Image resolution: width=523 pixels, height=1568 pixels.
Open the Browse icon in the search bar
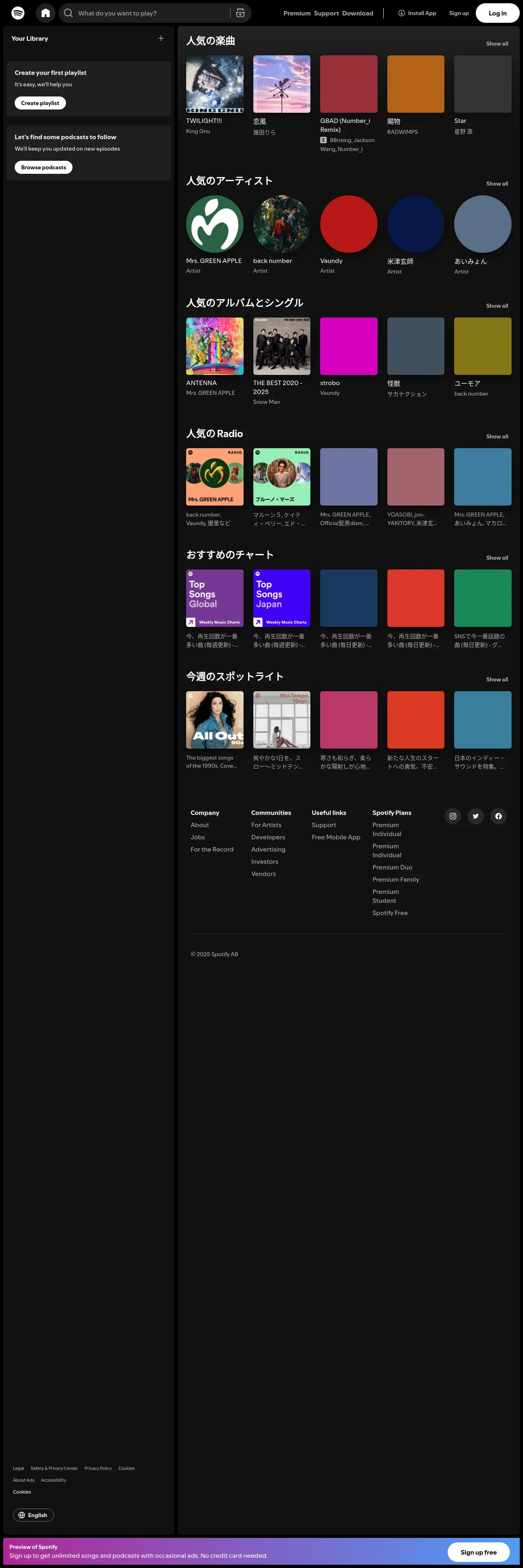[x=240, y=13]
